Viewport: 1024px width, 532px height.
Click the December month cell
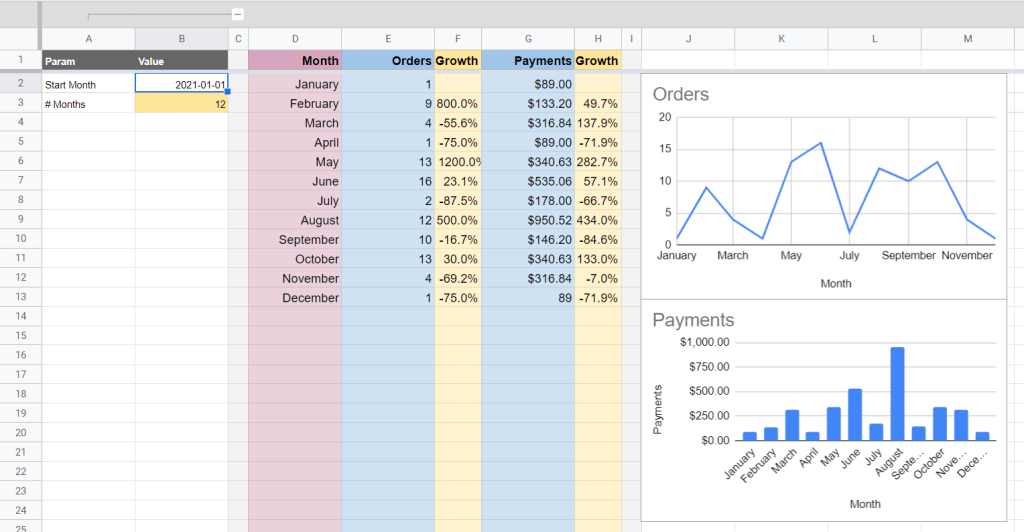click(x=295, y=298)
